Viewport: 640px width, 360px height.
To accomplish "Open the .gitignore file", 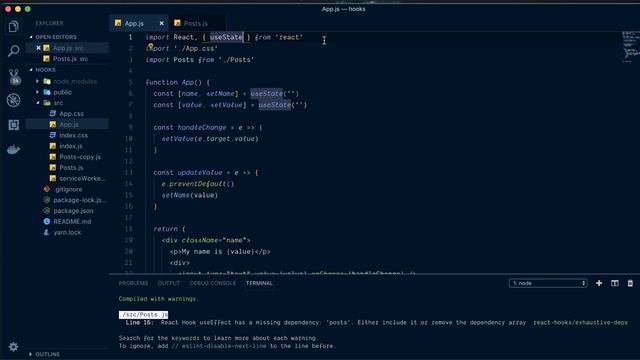I will point(68,189).
